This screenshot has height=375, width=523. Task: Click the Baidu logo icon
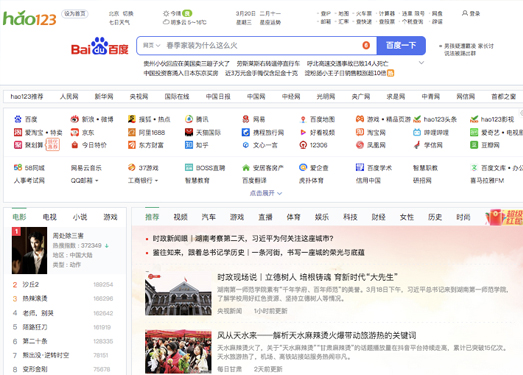click(99, 46)
